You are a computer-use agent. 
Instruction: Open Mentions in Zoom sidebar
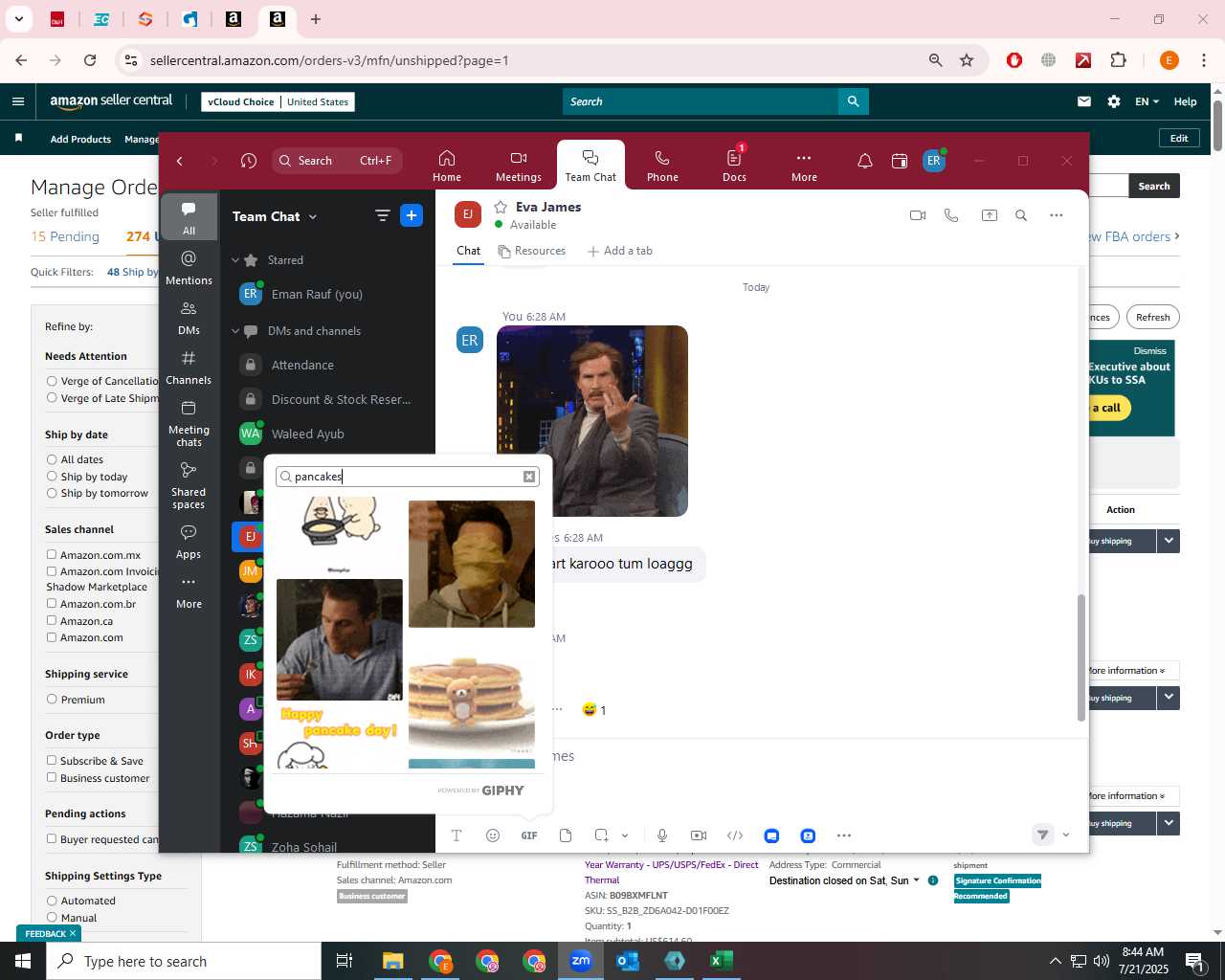point(189,268)
